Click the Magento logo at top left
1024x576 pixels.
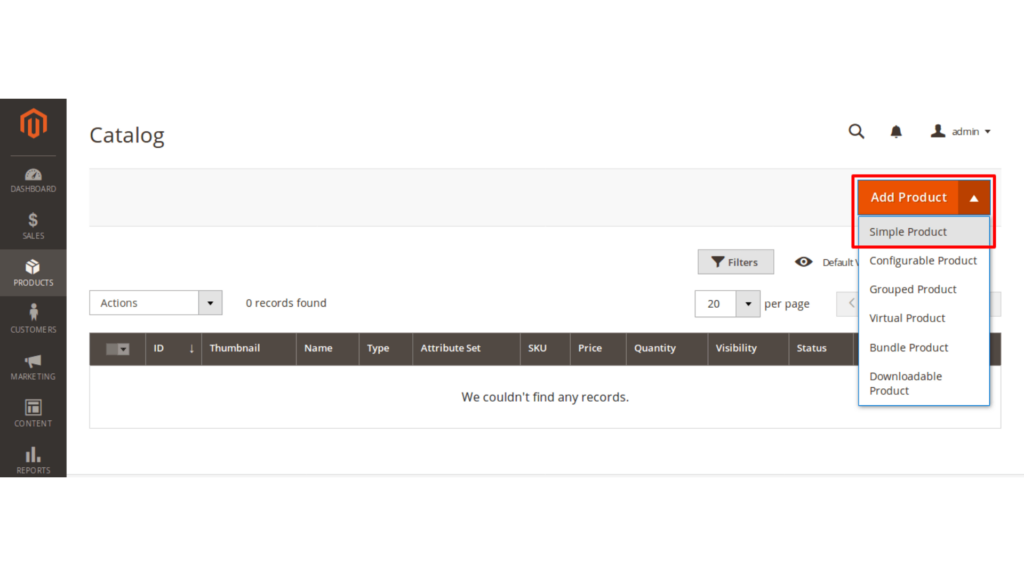(x=33, y=123)
